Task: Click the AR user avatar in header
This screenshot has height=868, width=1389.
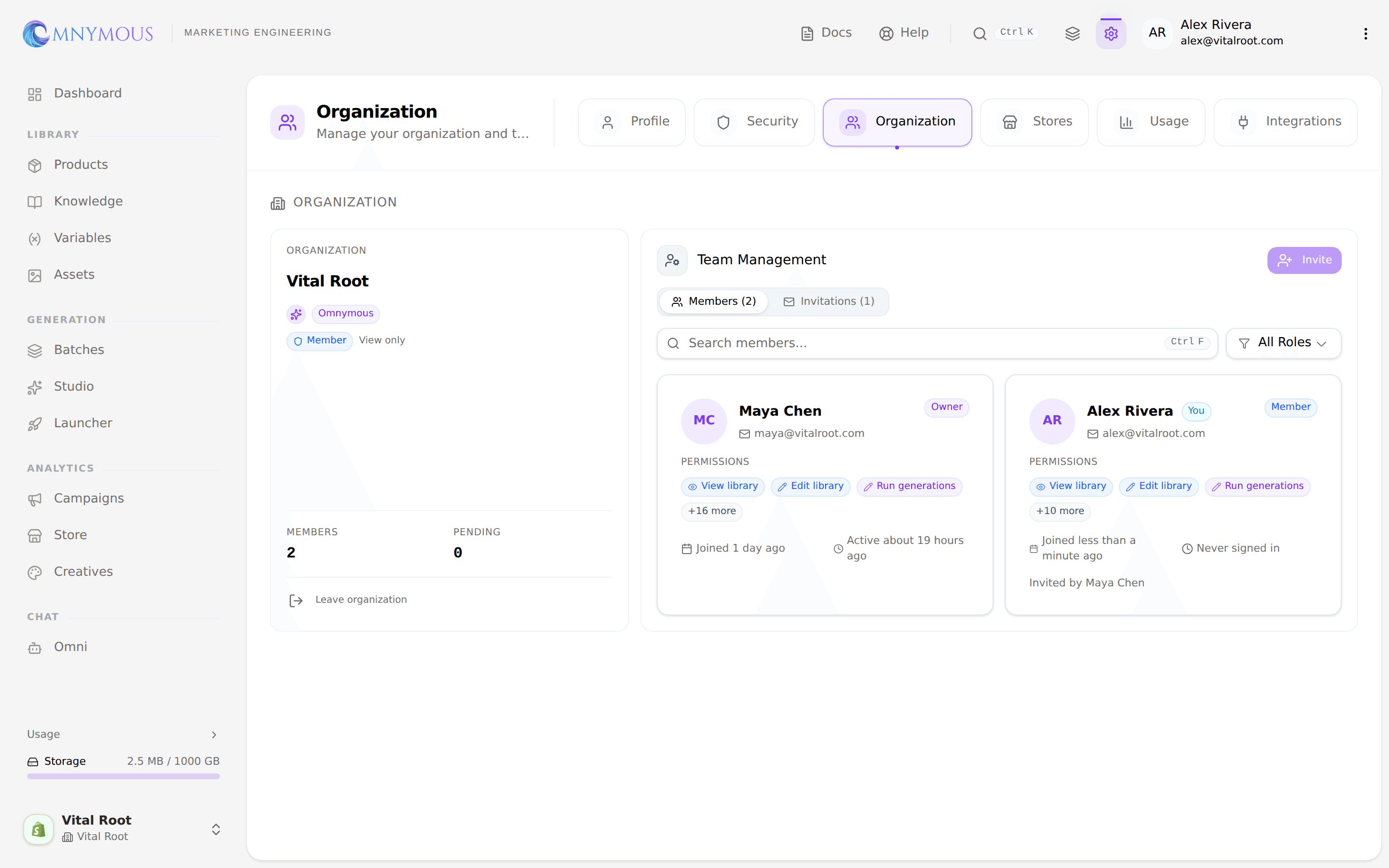Action: pyautogui.click(x=1157, y=33)
